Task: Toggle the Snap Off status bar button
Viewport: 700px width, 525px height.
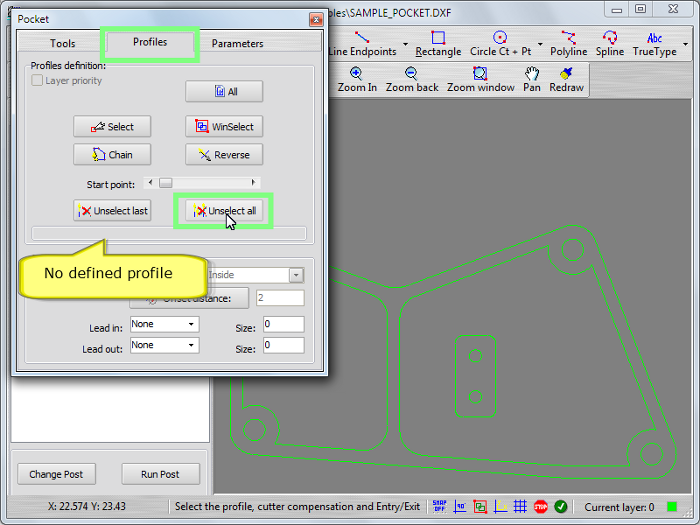Action: (439, 507)
